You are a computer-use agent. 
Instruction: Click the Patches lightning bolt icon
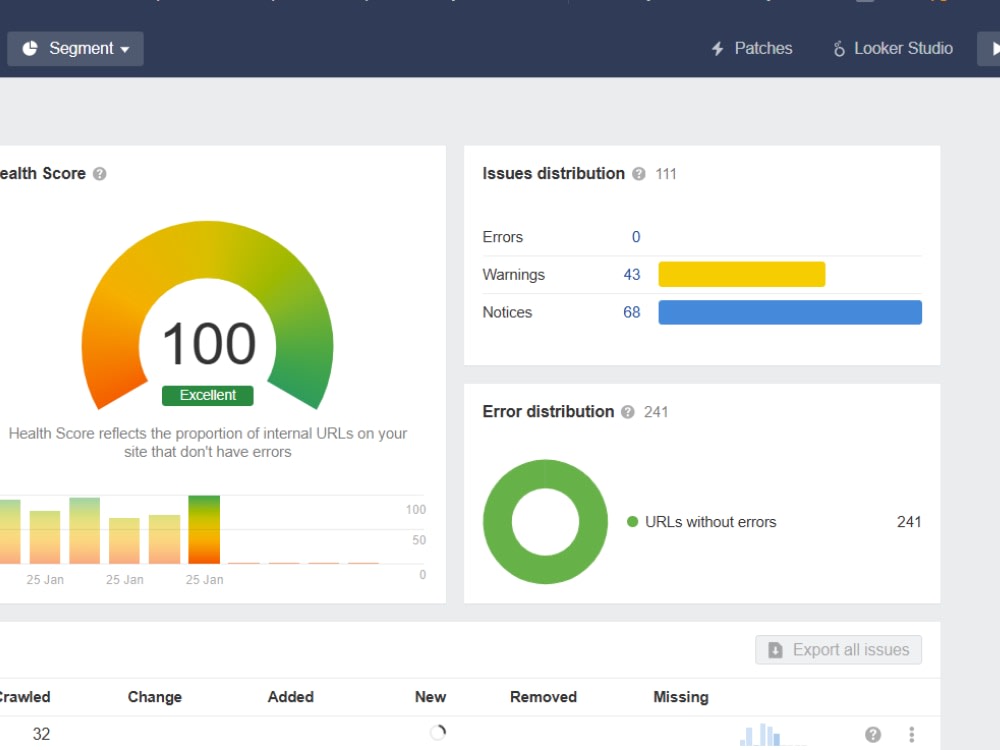(x=717, y=48)
